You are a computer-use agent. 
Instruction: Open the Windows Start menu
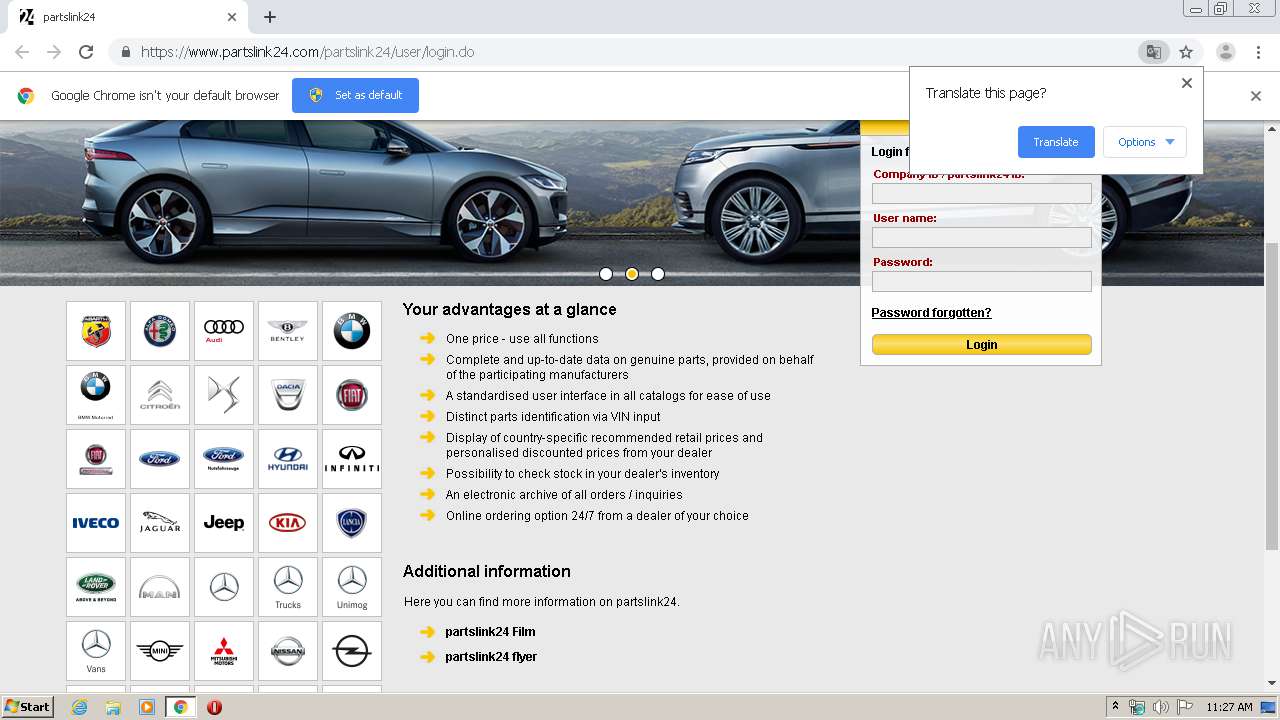coord(28,707)
